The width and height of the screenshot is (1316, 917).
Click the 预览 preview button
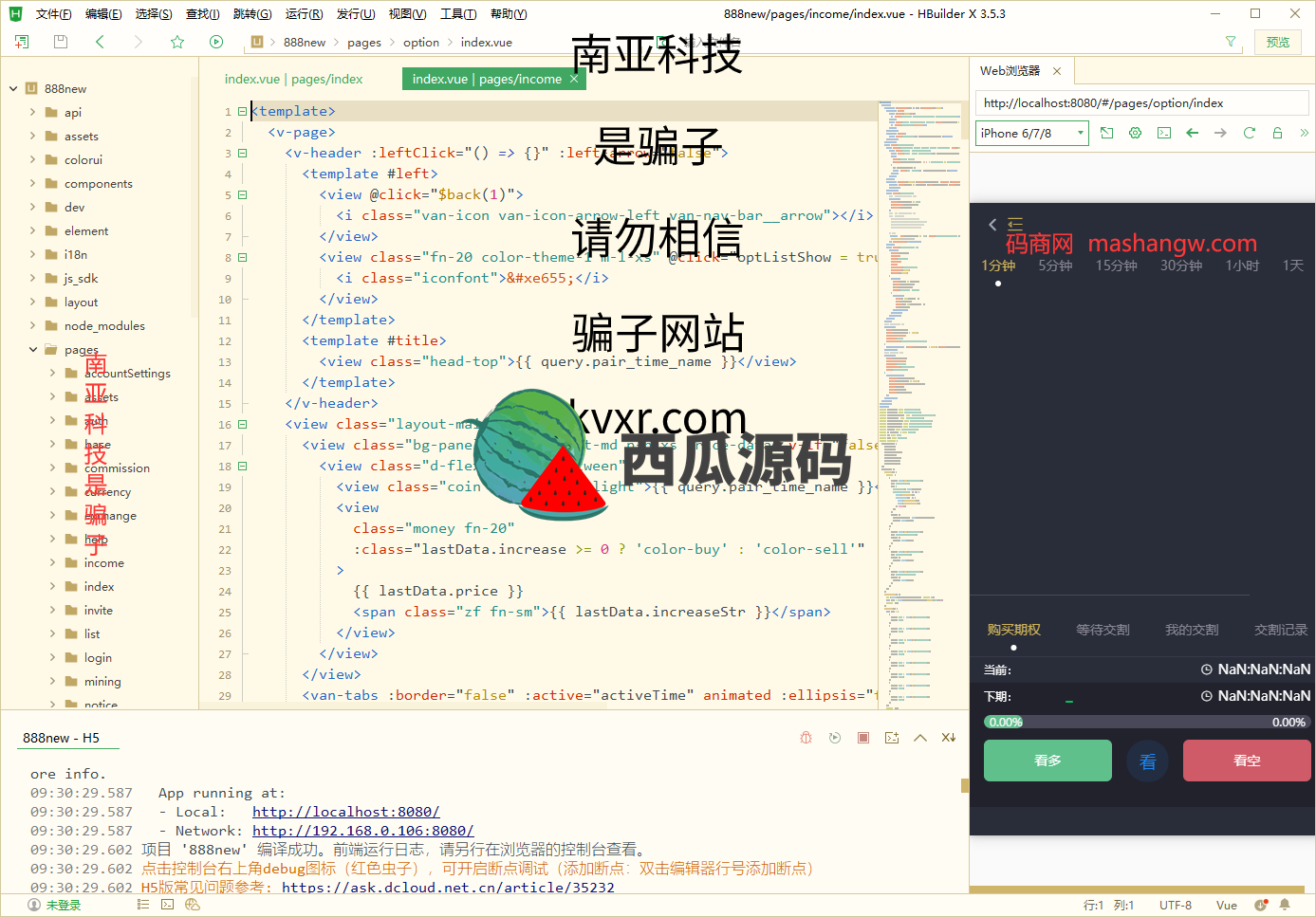[1278, 42]
